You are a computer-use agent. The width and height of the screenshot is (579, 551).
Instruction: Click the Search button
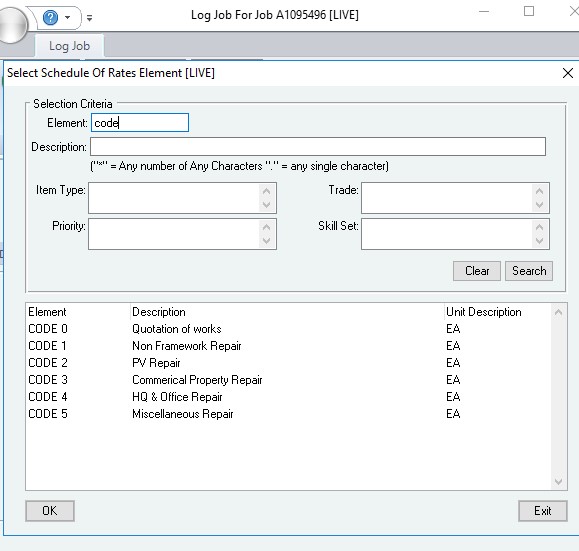tap(529, 271)
